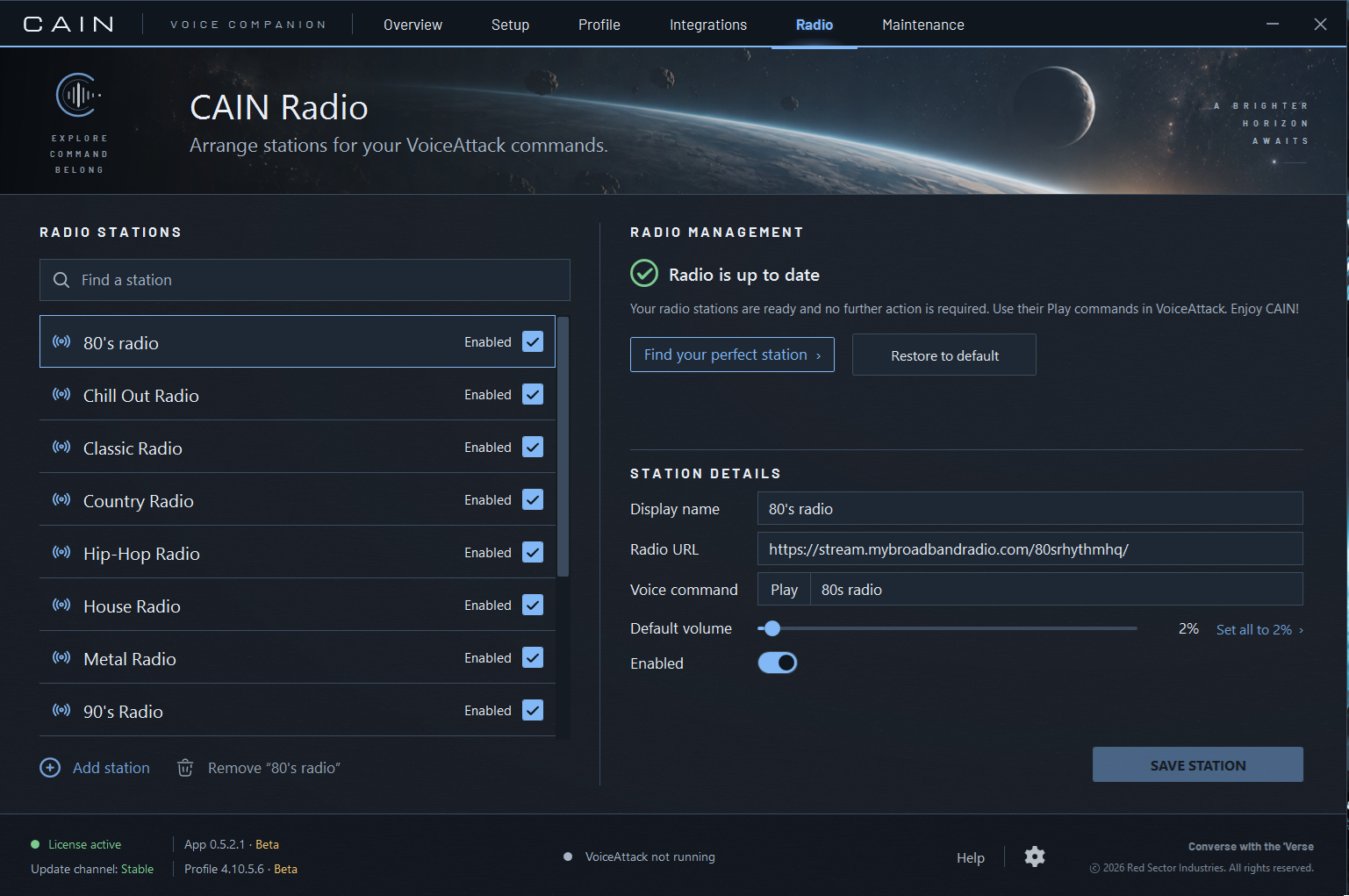Viewport: 1349px width, 896px height.
Task: Click the SAVE STATION button
Action: [x=1198, y=764]
